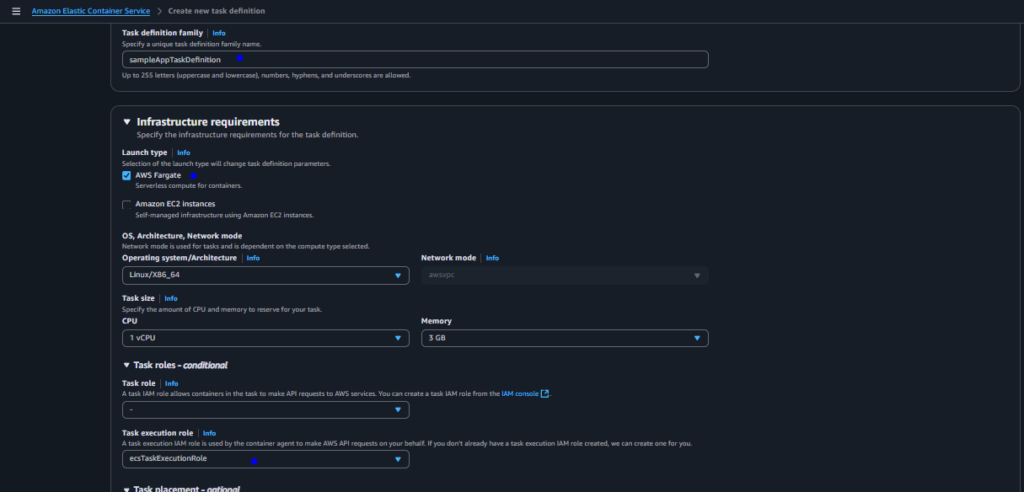The width and height of the screenshot is (1024, 492).
Task: Open the awsvpc network mode dropdown
Action: 565,275
